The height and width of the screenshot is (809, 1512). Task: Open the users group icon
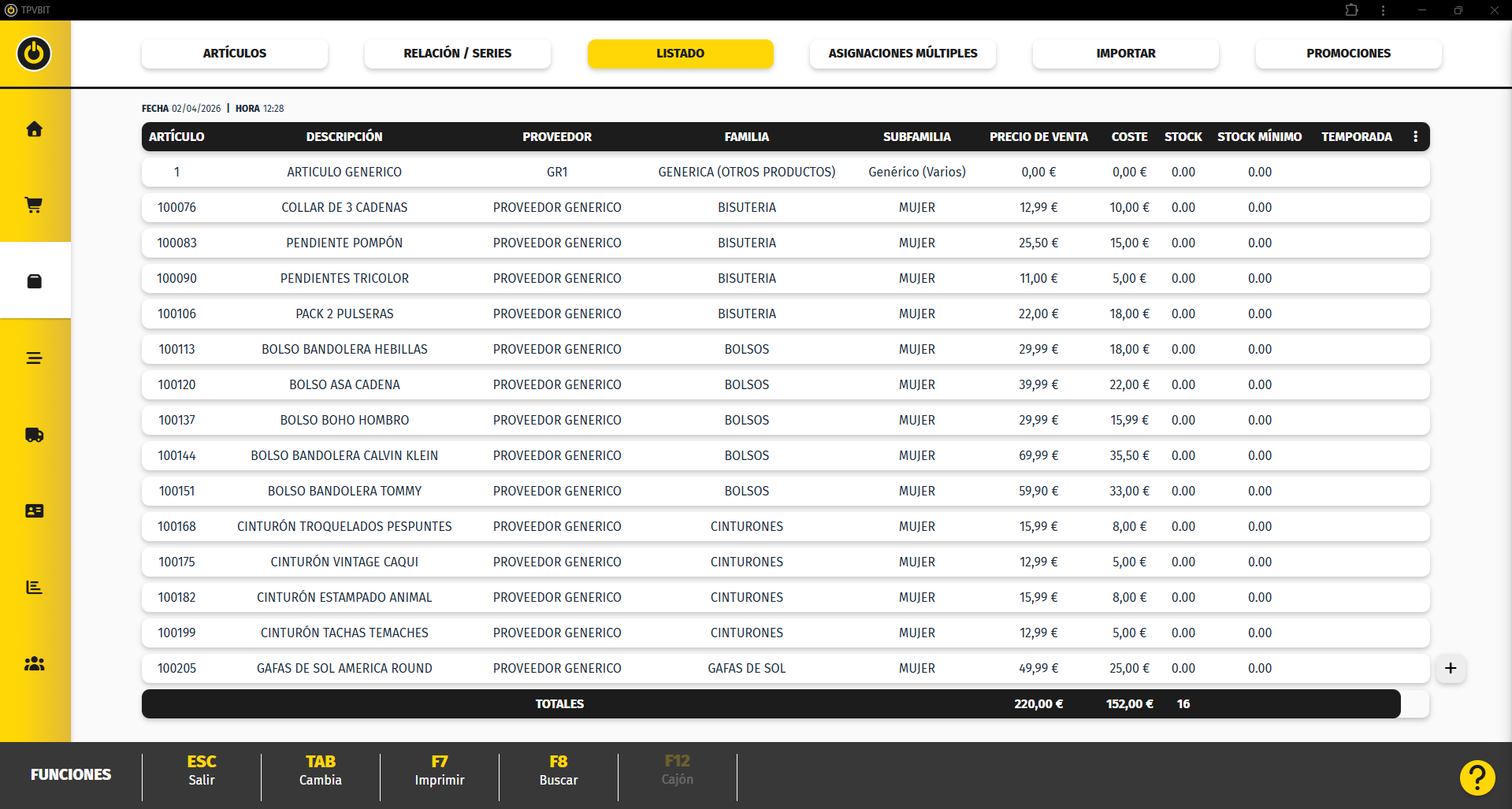tap(34, 664)
